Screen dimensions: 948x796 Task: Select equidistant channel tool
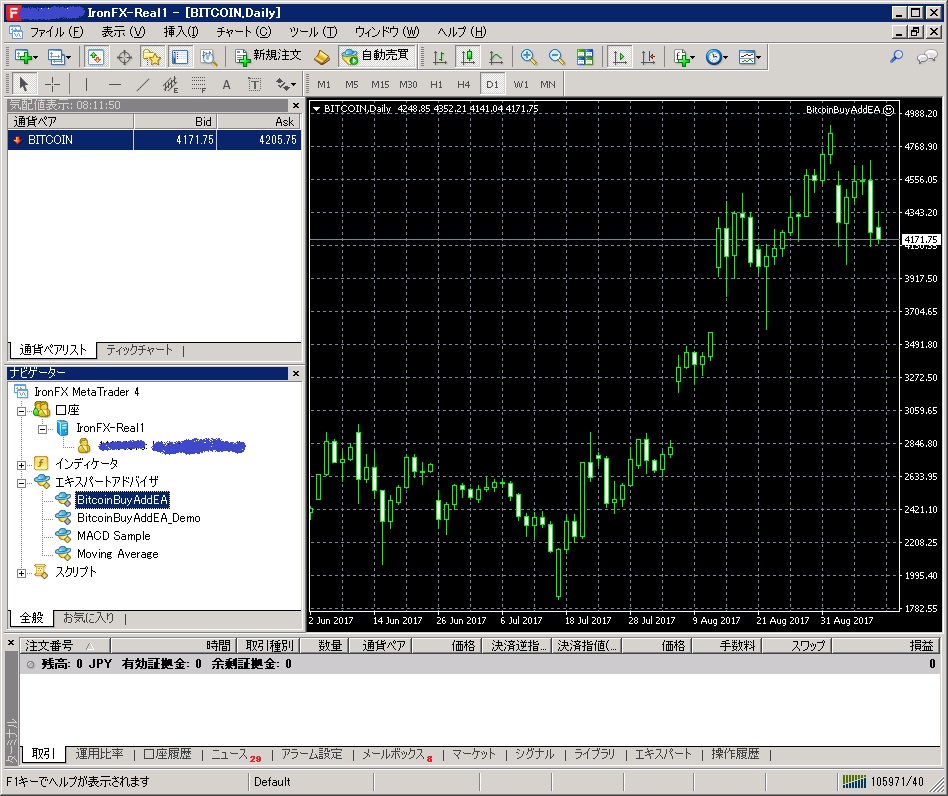[170, 84]
